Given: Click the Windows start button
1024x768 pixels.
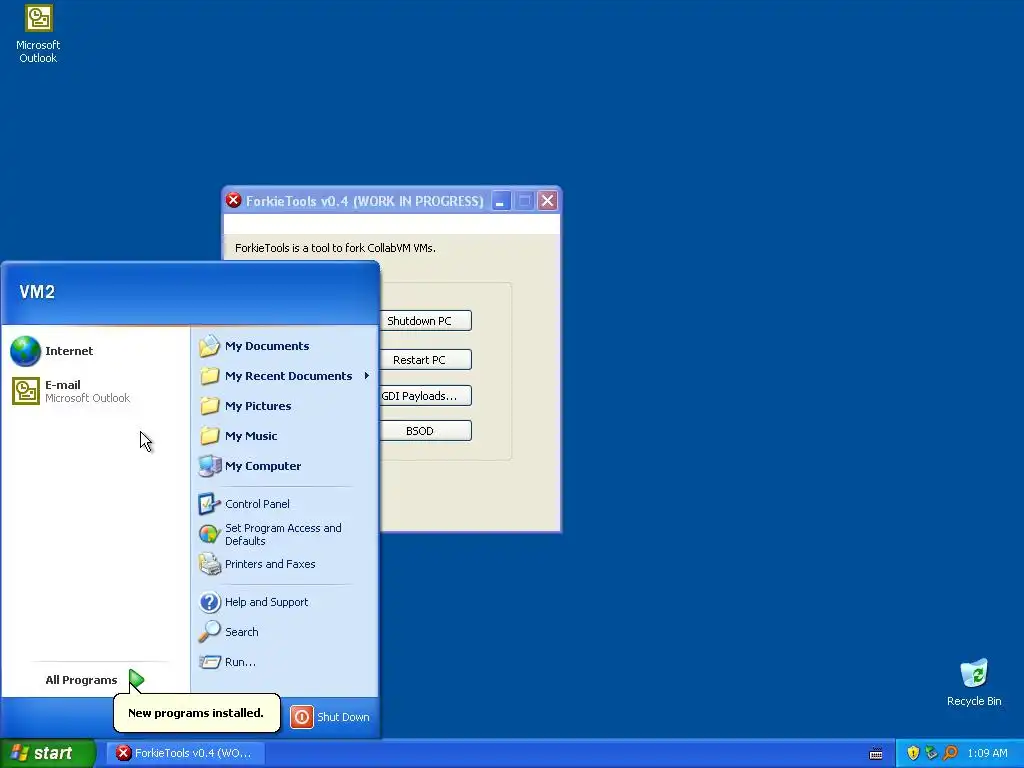Looking at the screenshot, I should coord(48,753).
